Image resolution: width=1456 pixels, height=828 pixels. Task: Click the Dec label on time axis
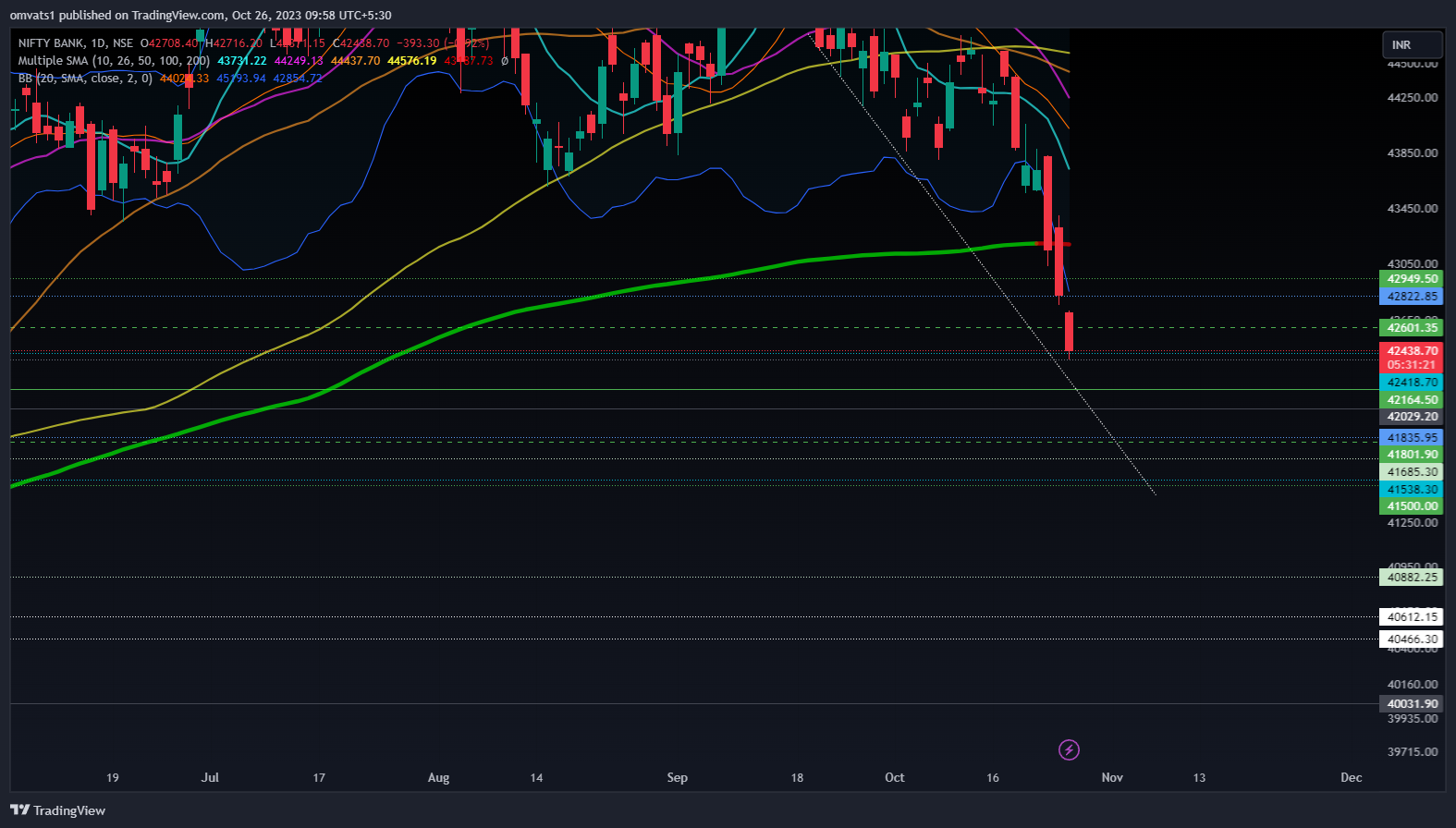tap(1352, 777)
